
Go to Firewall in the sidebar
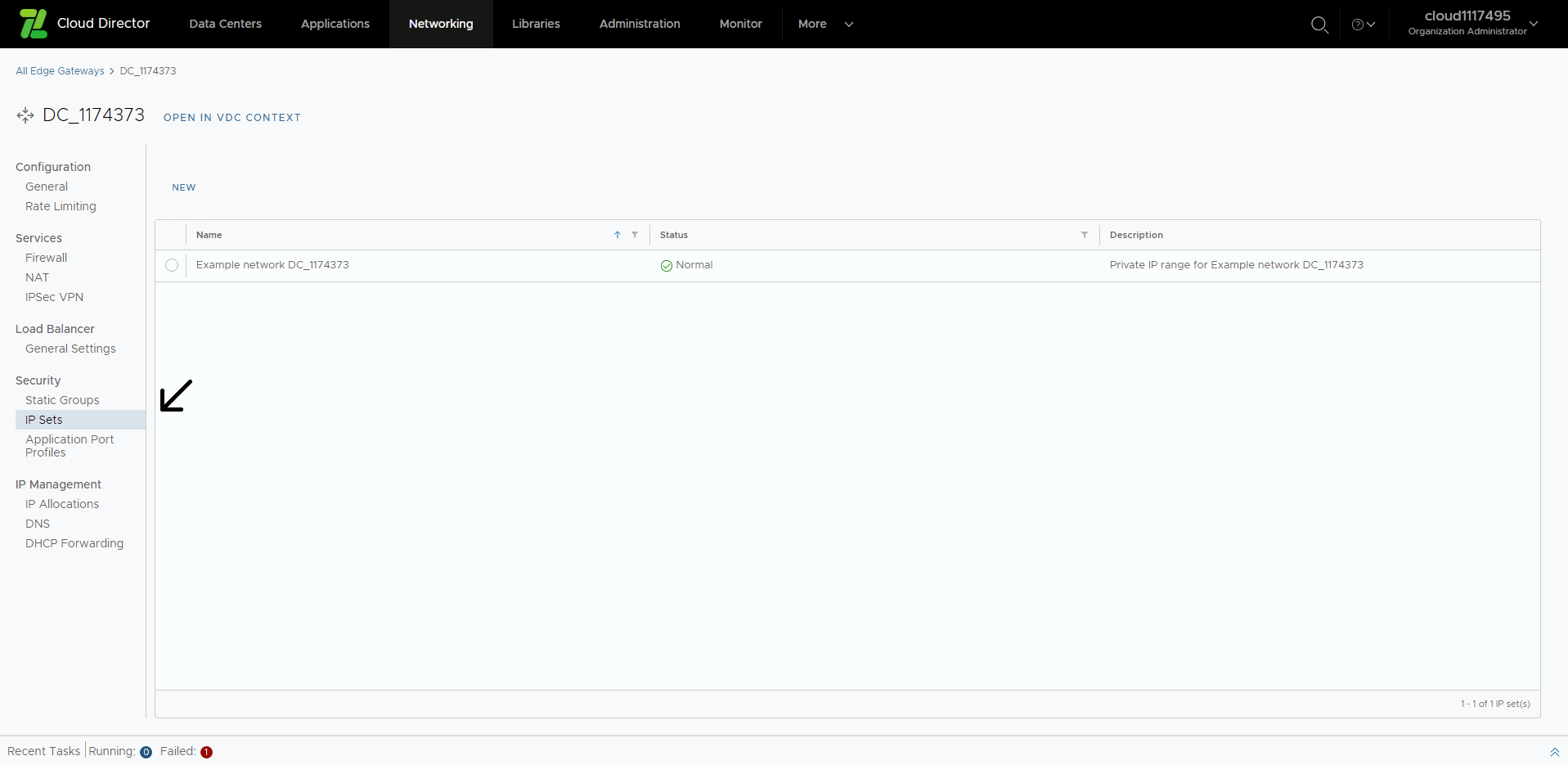(47, 258)
